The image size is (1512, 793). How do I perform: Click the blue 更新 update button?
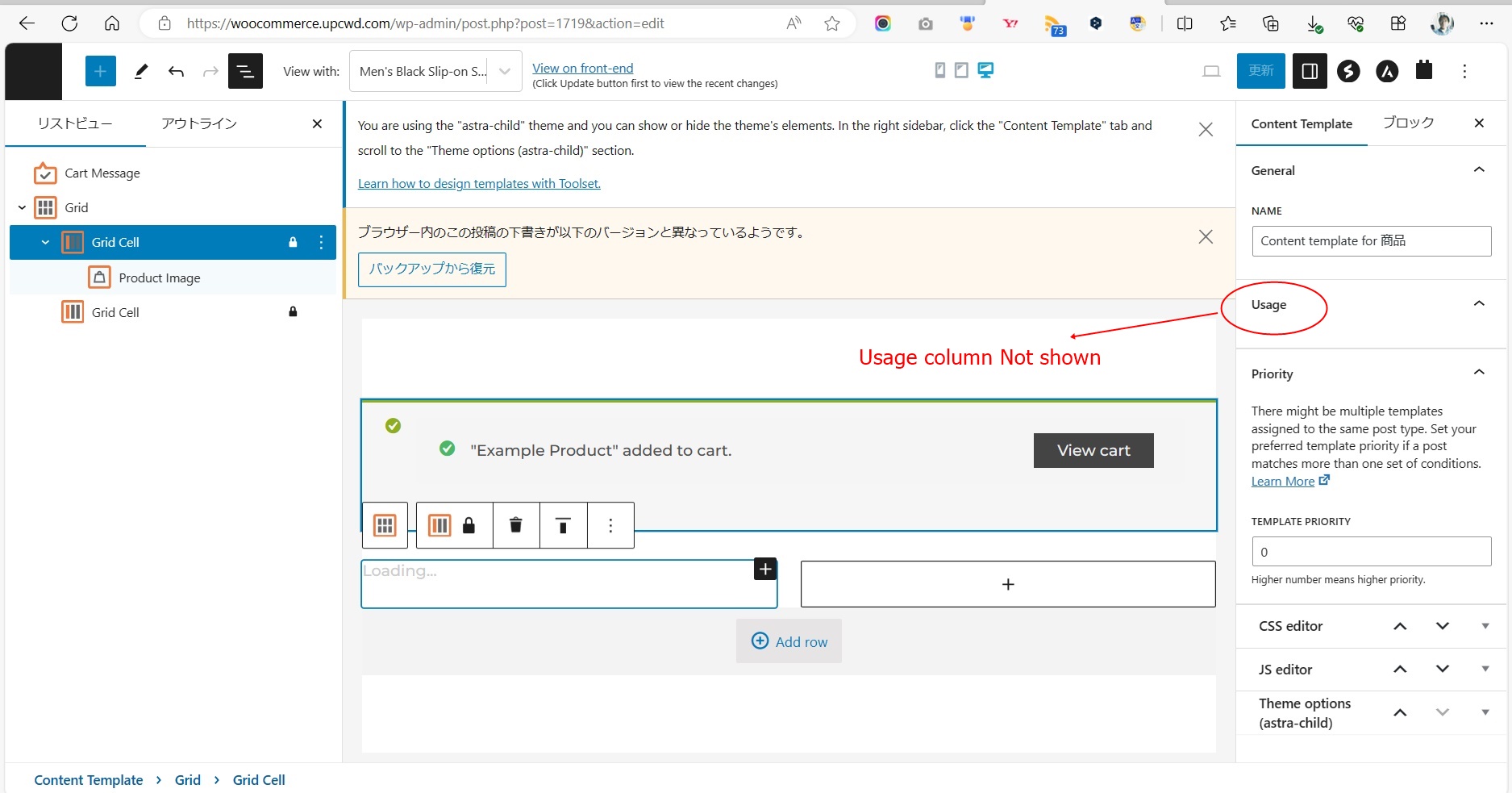pyautogui.click(x=1261, y=71)
